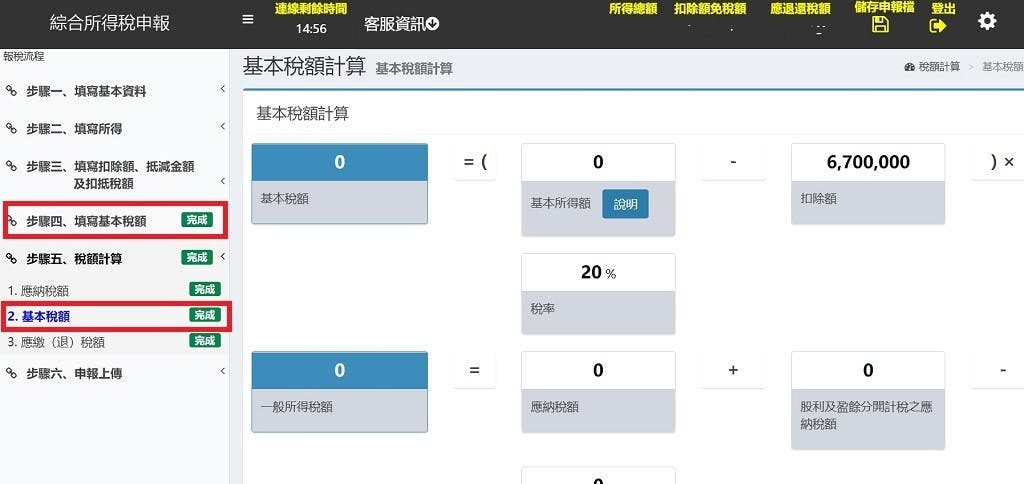The height and width of the screenshot is (484, 1024).
Task: Click the link icon beside 步驟二
Action: click(x=11, y=129)
